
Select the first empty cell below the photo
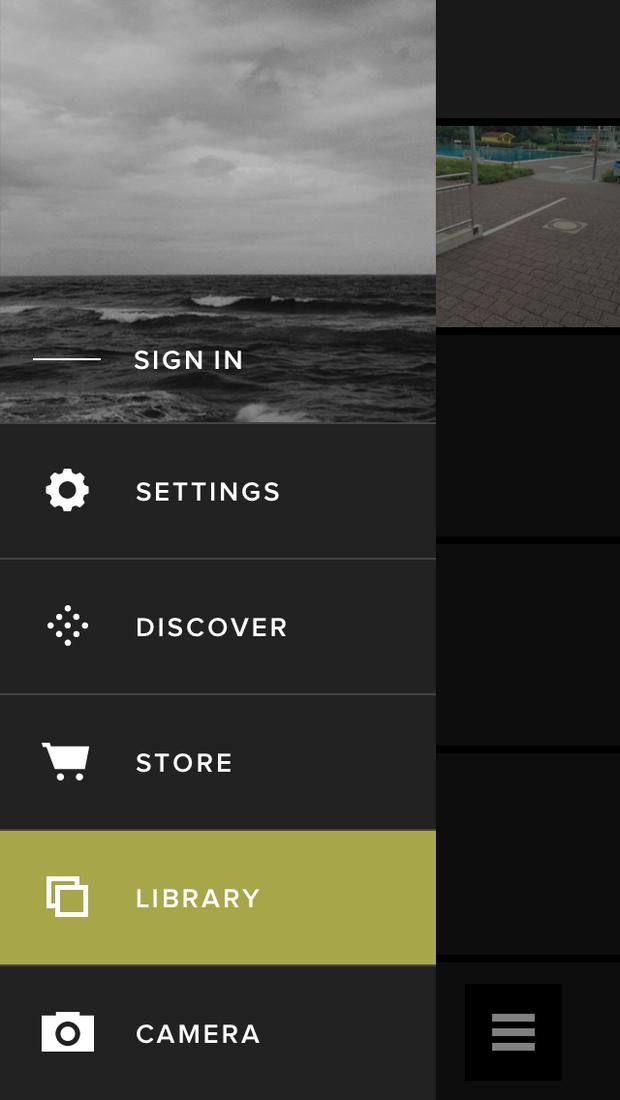coord(528,435)
